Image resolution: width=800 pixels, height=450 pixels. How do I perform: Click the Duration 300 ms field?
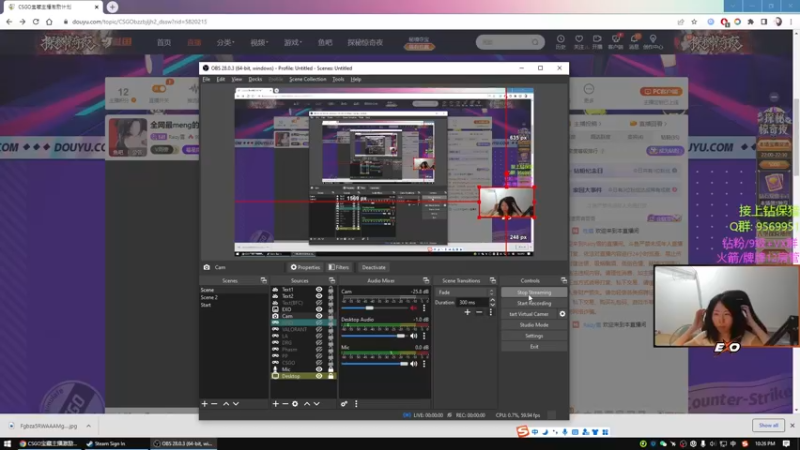point(472,302)
